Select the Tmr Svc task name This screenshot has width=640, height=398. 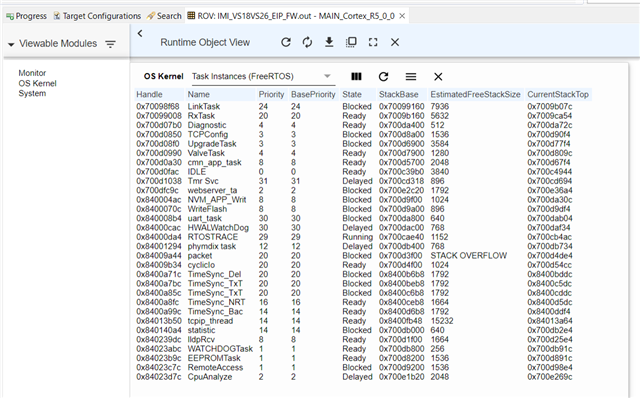click(x=203, y=181)
